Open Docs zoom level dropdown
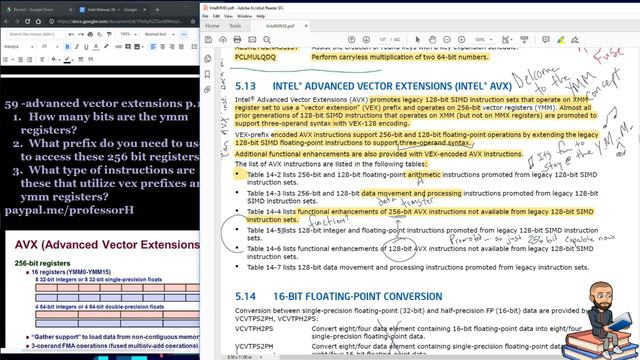 point(128,34)
